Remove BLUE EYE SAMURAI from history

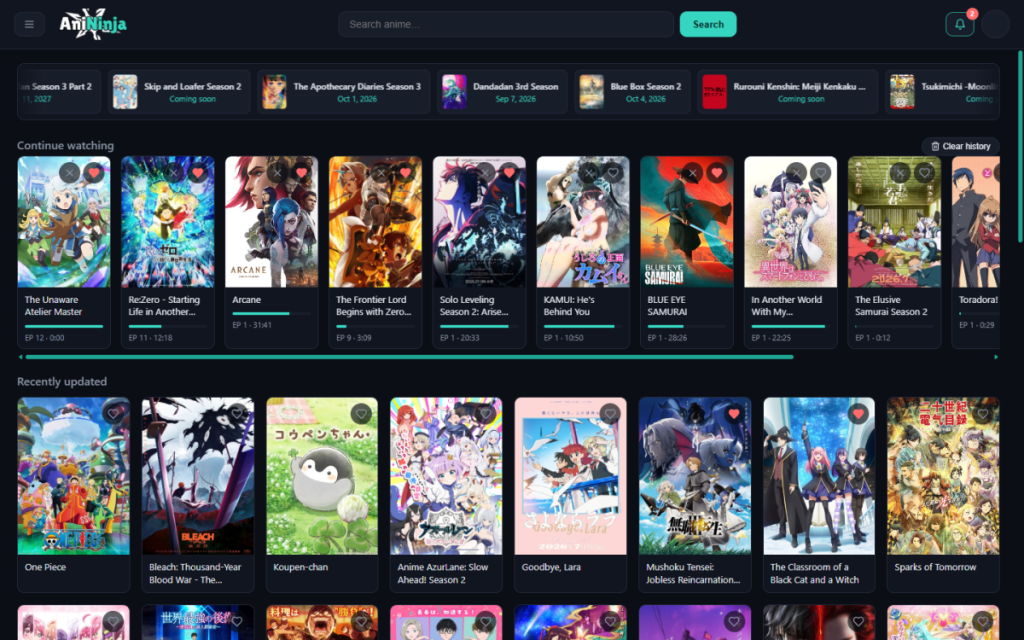[x=692, y=173]
